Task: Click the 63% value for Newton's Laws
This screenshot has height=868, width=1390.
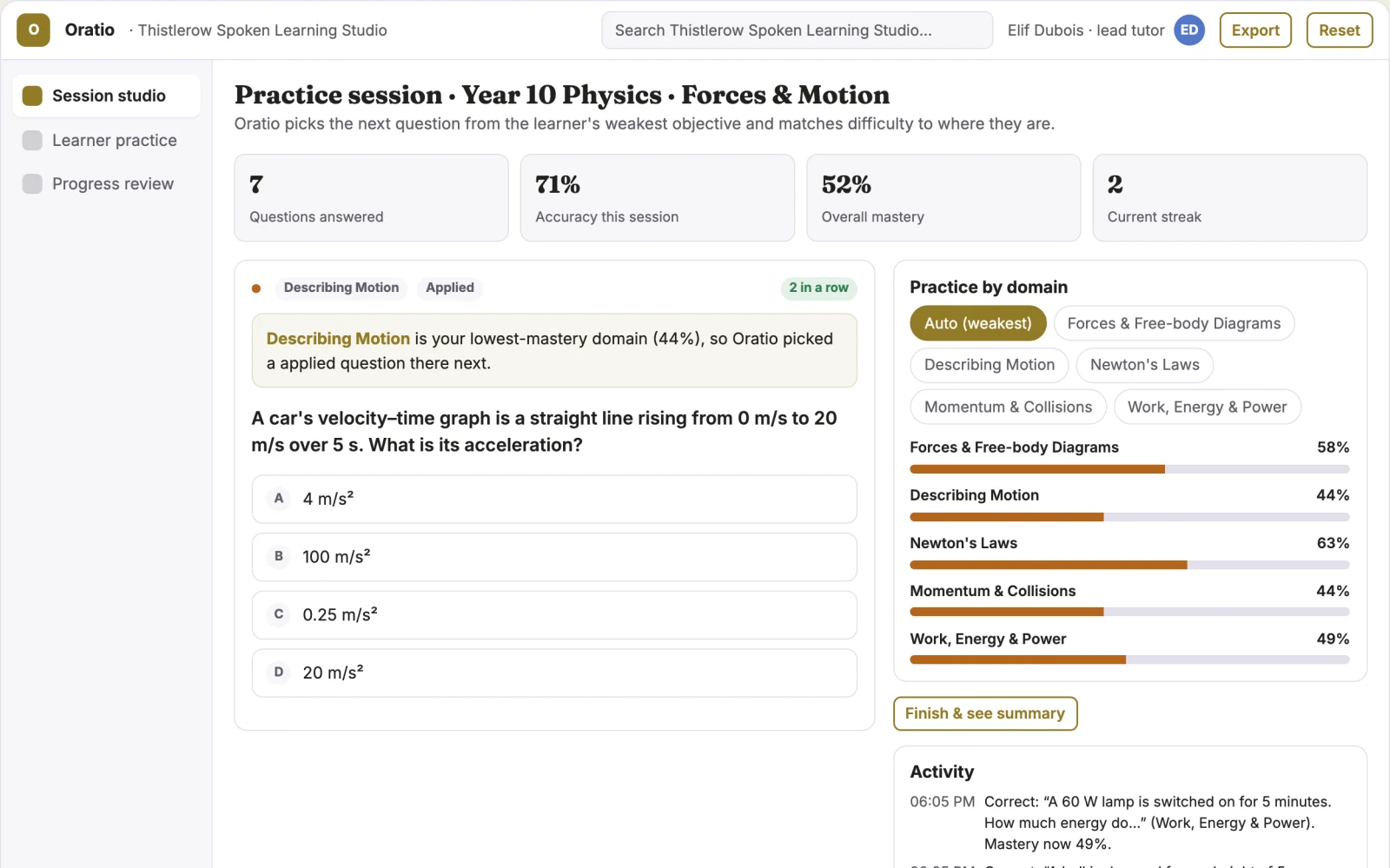Action: coord(1333,543)
